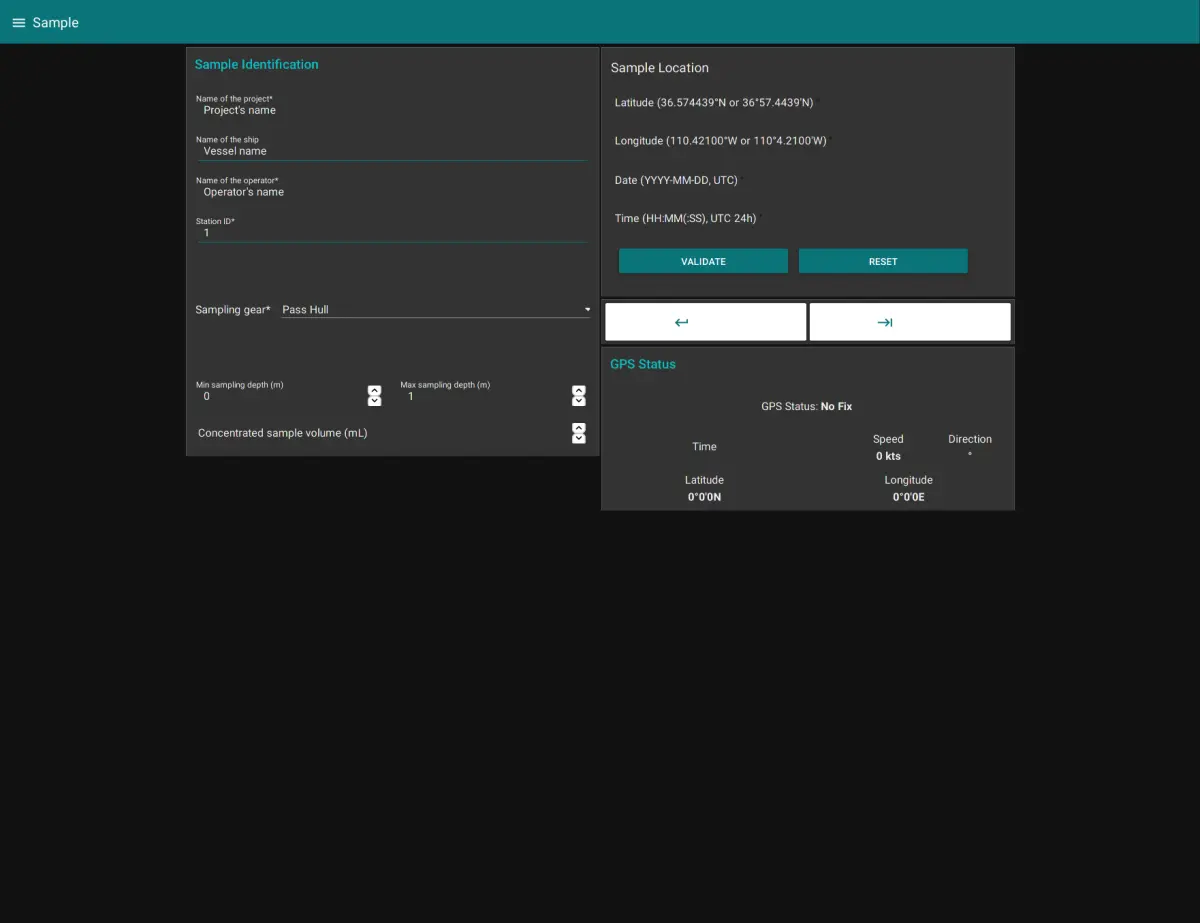Screen dimensions: 1200x923
Task: Decrement the Concentrated sample volume
Action: tap(578, 439)
